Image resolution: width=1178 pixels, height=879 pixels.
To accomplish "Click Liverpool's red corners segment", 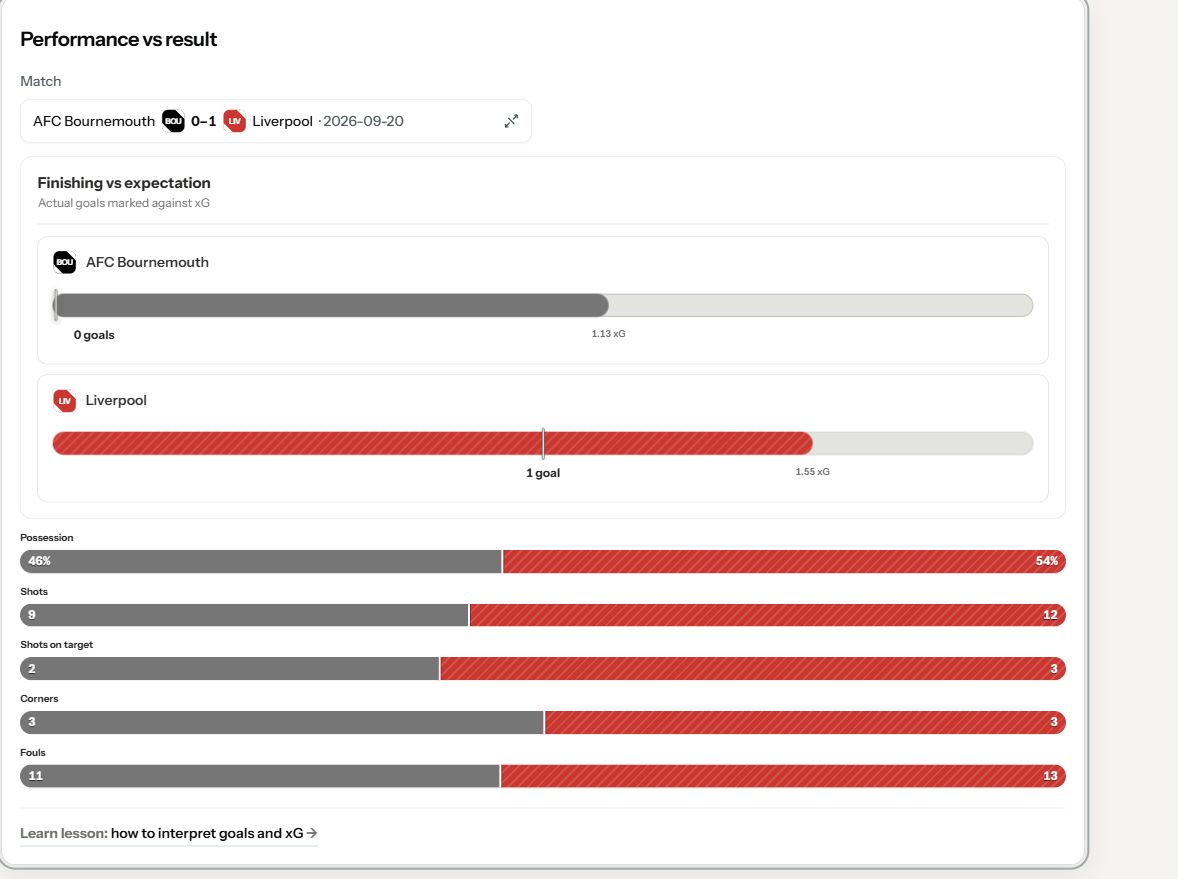I will 805,722.
